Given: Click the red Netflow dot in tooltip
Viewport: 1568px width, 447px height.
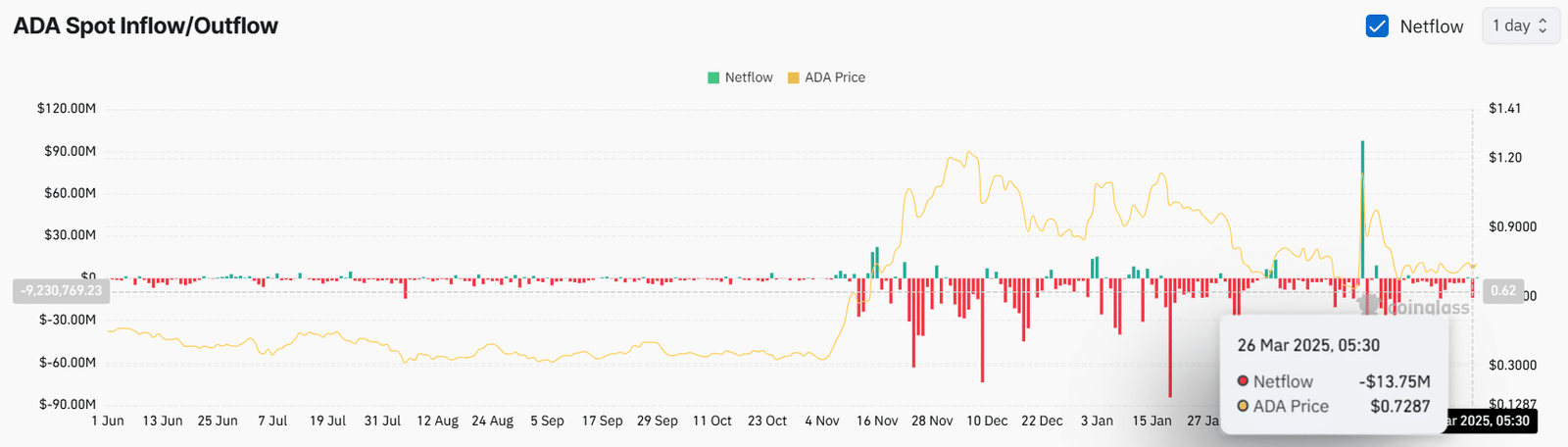Looking at the screenshot, I should (x=1243, y=381).
